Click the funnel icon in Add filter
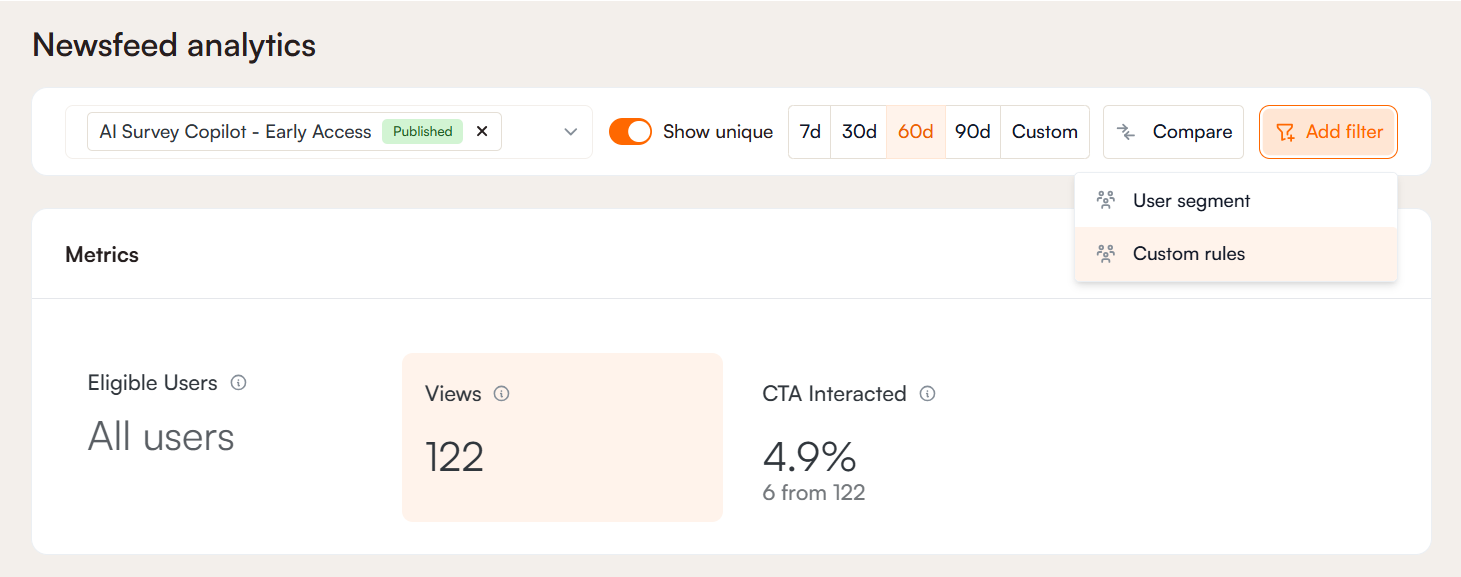This screenshot has width=1461, height=577. [1285, 132]
